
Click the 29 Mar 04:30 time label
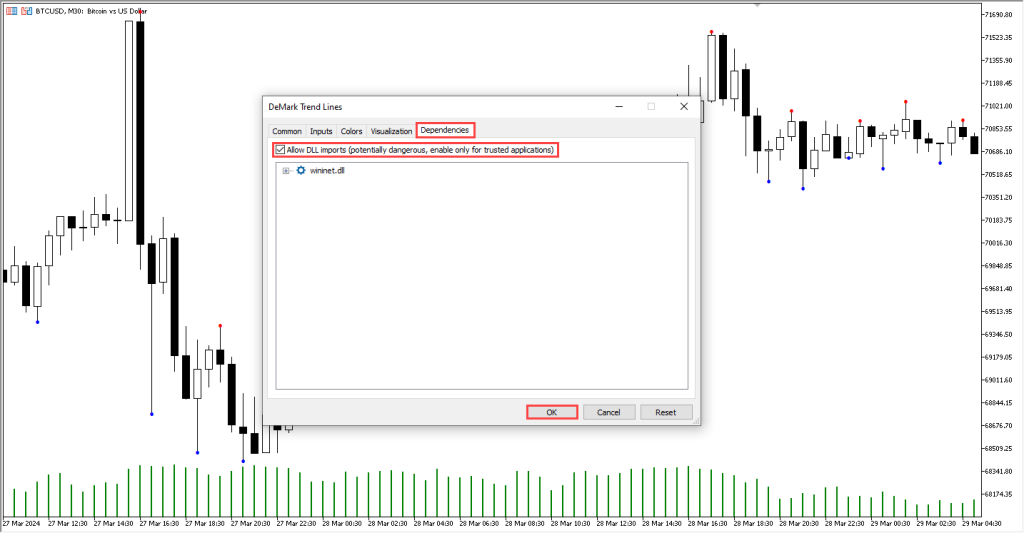982,523
